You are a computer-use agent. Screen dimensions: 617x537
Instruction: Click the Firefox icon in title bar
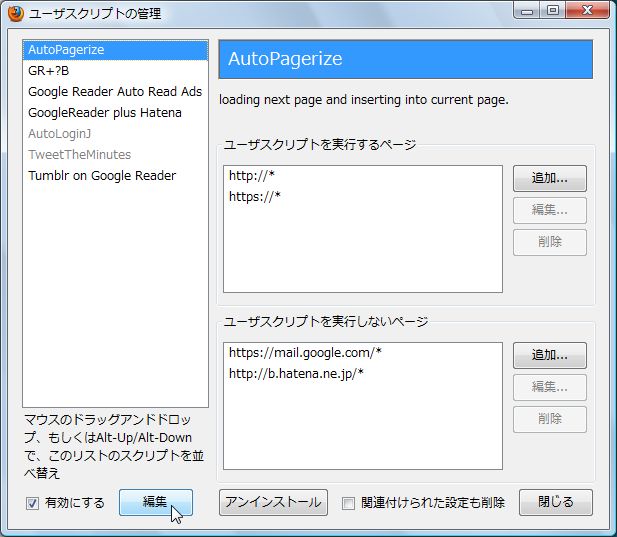16,14
